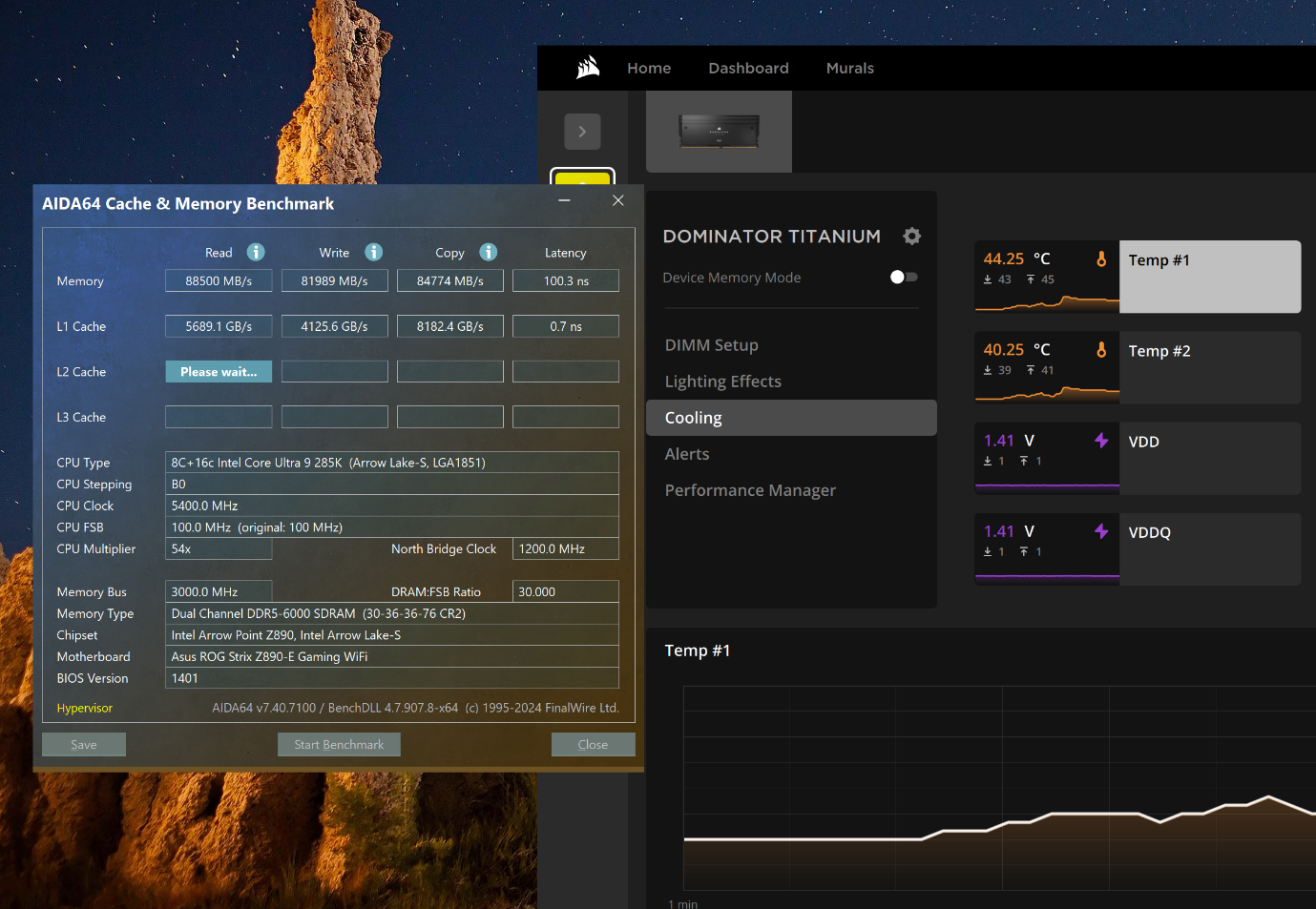Click the CPU FSB value field
Viewport: 1316px width, 909px height.
(392, 527)
